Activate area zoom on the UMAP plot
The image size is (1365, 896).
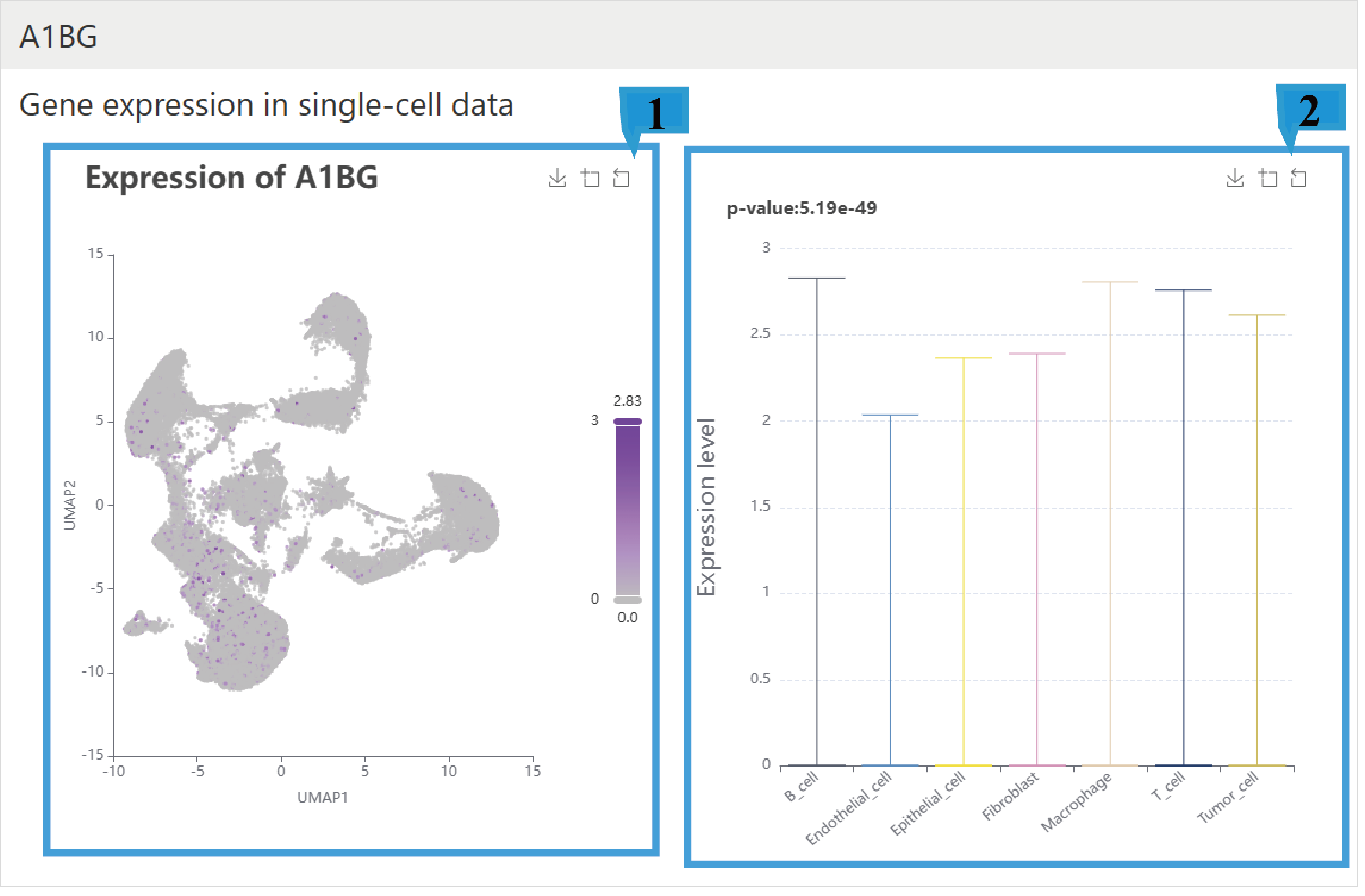[592, 178]
